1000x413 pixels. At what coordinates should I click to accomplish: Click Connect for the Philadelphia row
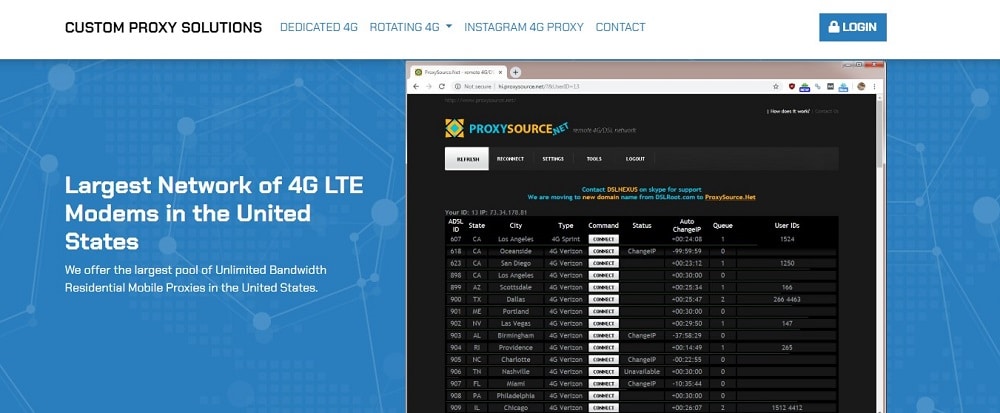pos(603,396)
